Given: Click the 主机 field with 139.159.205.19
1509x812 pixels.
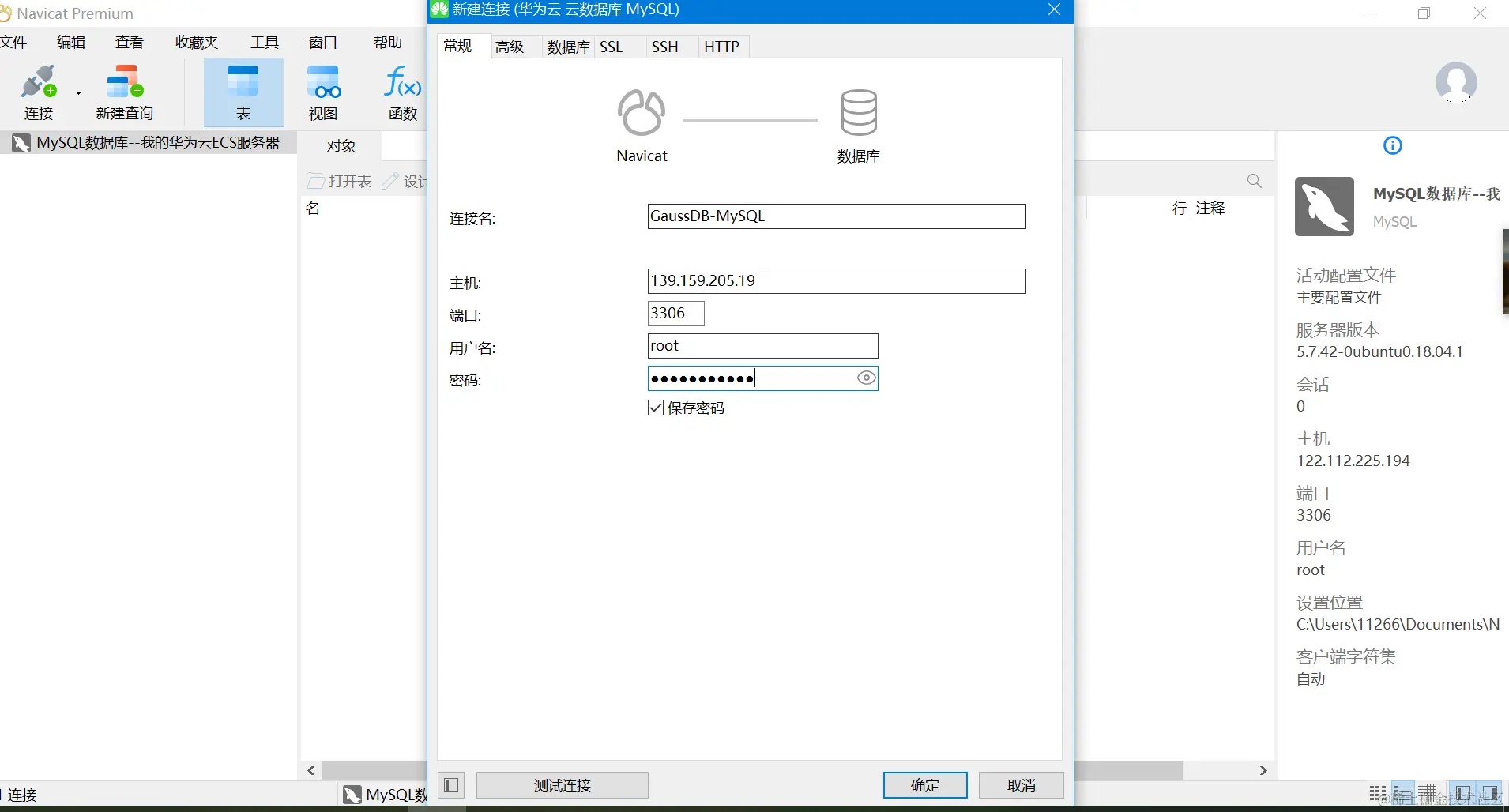Looking at the screenshot, I should coord(837,281).
